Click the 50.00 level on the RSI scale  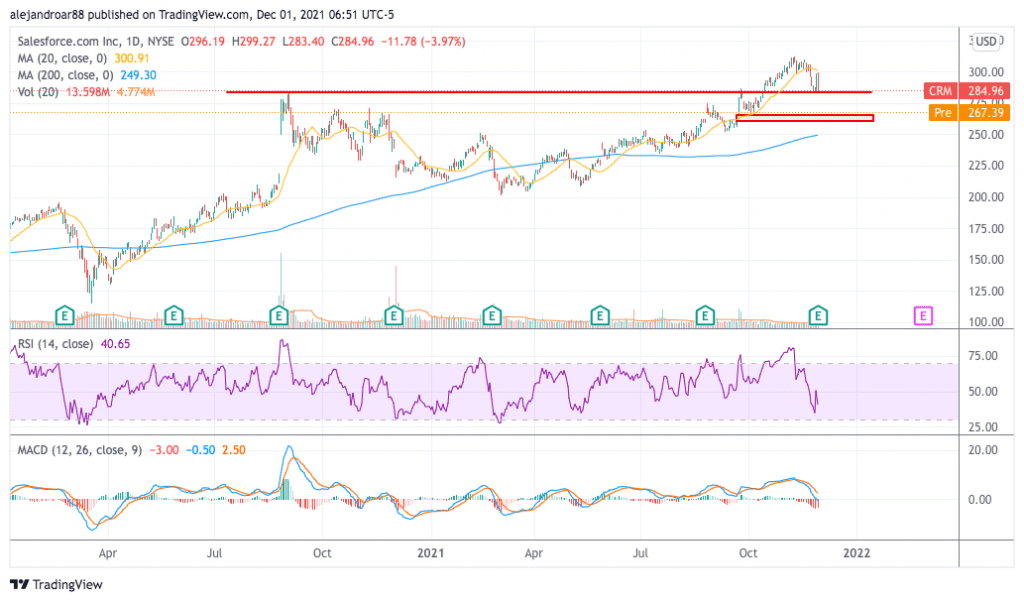[983, 392]
